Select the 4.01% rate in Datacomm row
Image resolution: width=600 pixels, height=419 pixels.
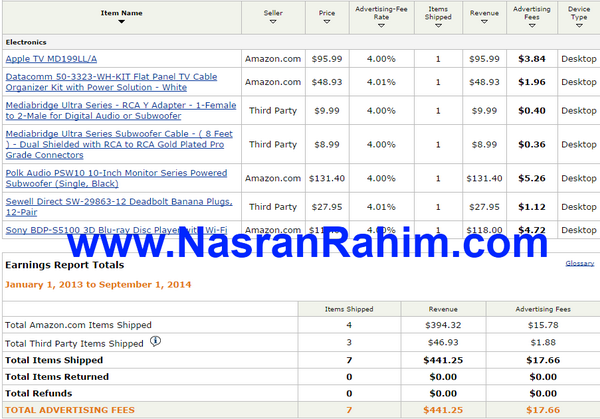[381, 82]
